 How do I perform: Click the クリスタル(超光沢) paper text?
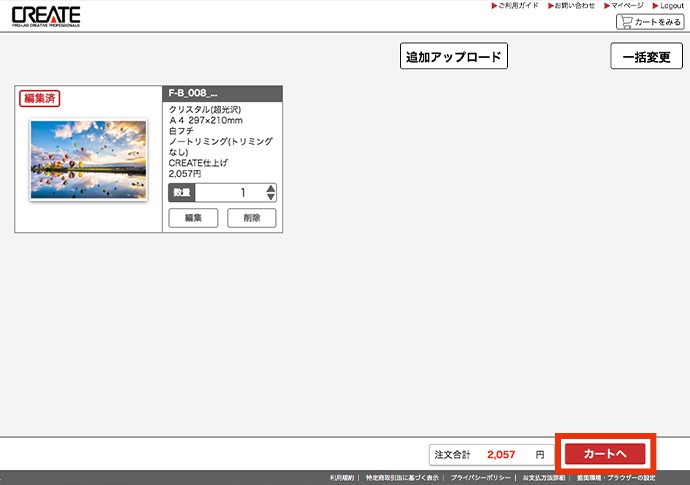(205, 110)
